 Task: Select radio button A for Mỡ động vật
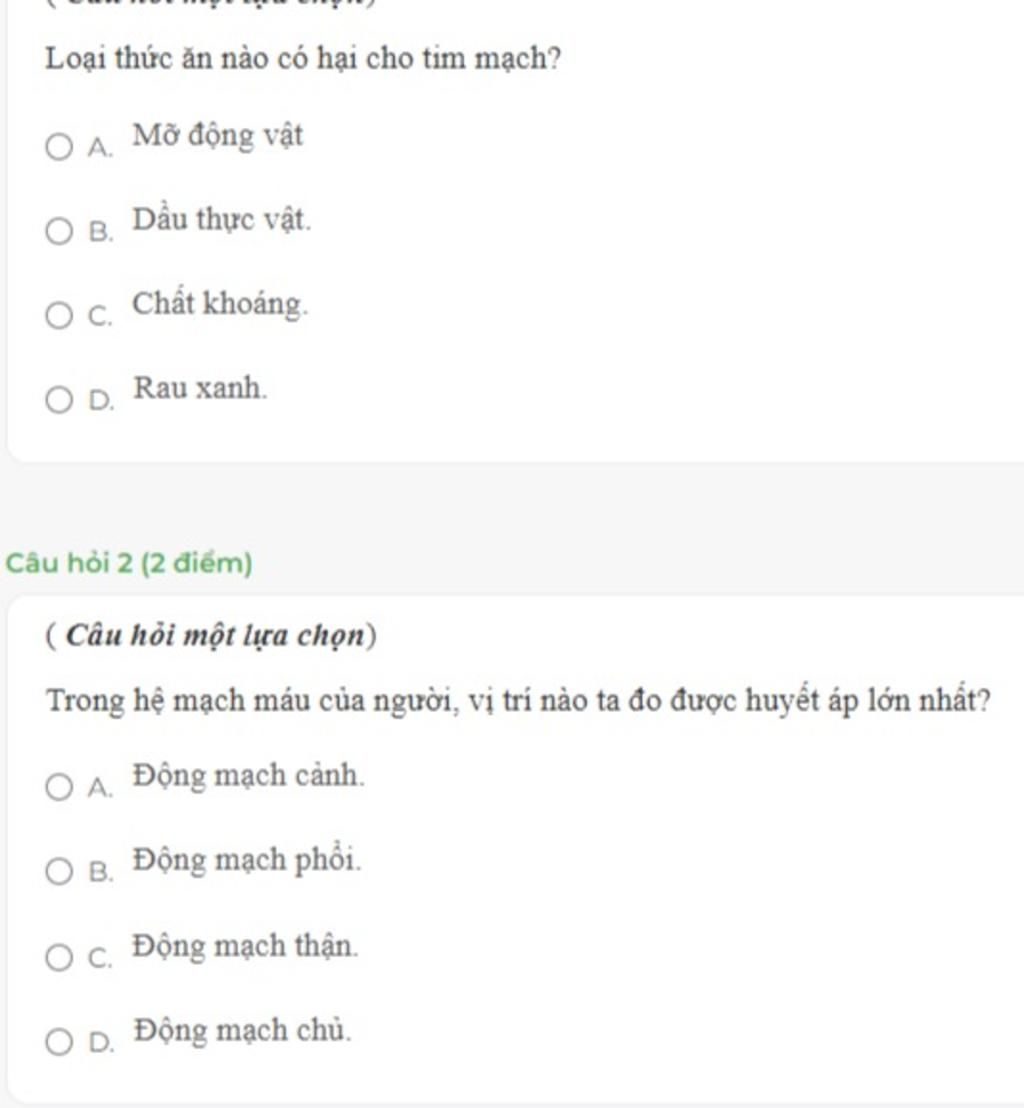[59, 147]
